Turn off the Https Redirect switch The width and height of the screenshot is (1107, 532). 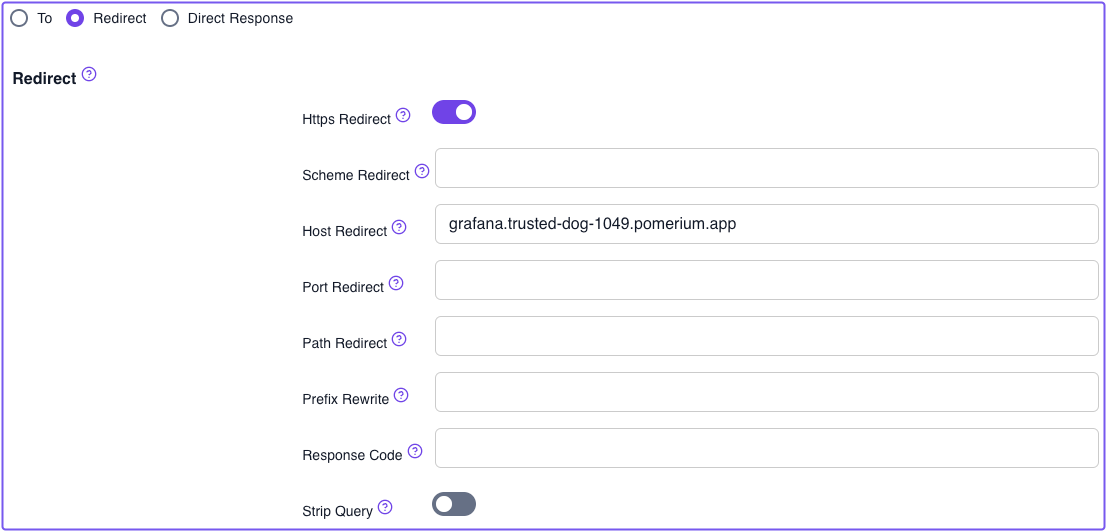point(454,111)
